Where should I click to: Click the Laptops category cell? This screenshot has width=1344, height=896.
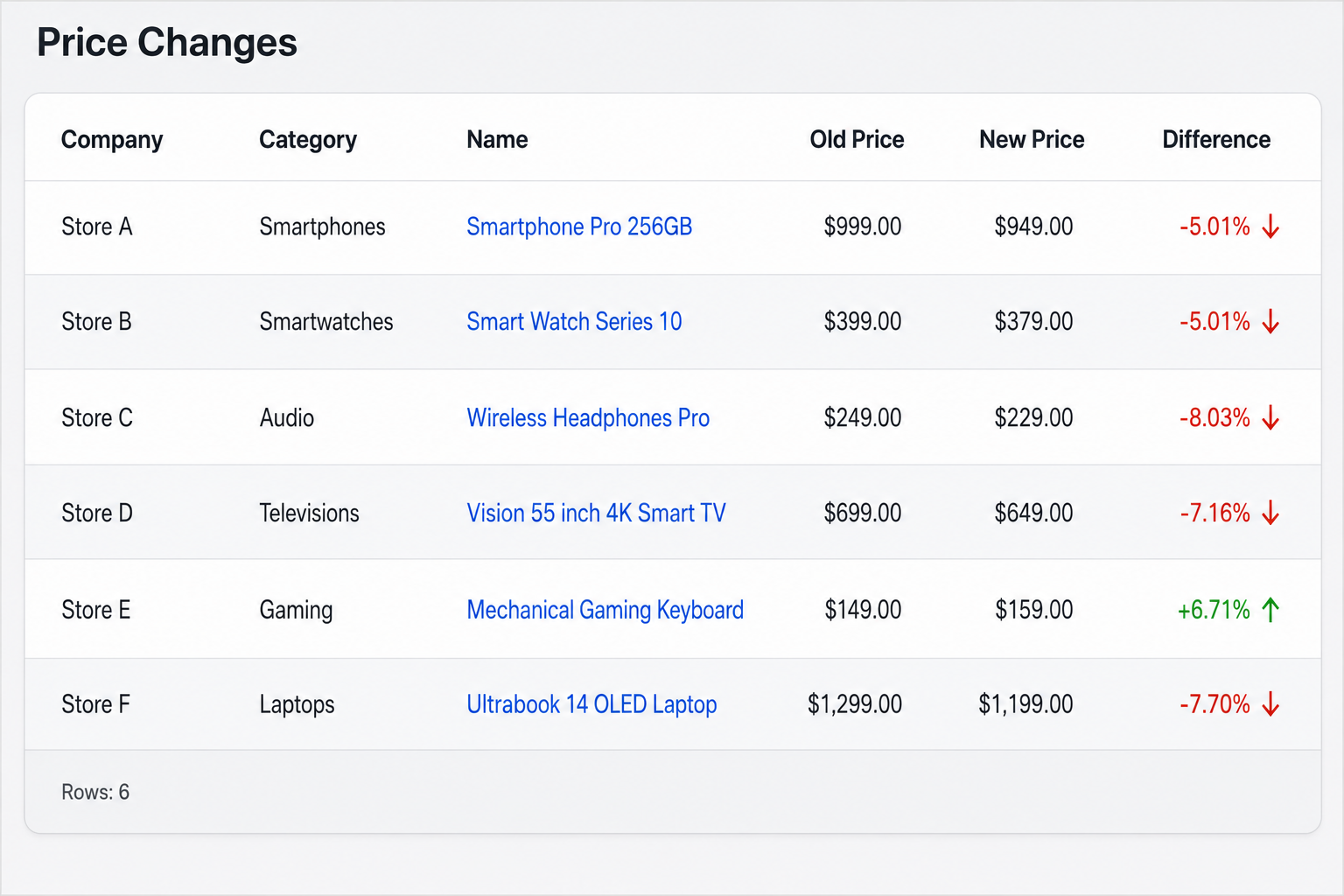[297, 704]
